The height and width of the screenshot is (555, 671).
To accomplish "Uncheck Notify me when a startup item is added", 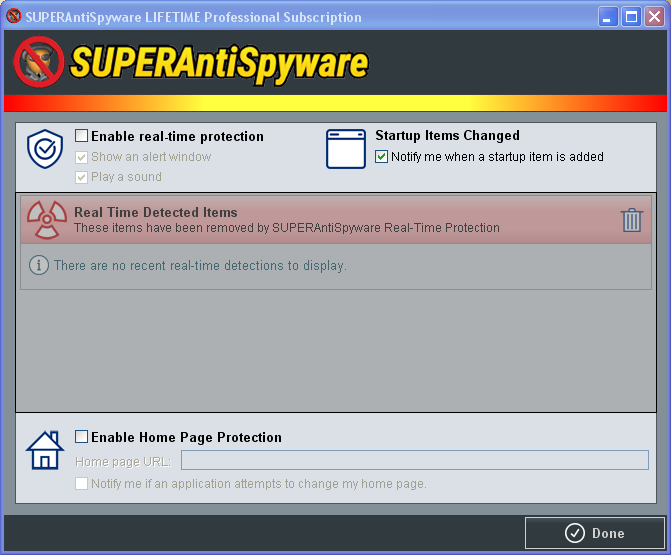I will (x=381, y=157).
